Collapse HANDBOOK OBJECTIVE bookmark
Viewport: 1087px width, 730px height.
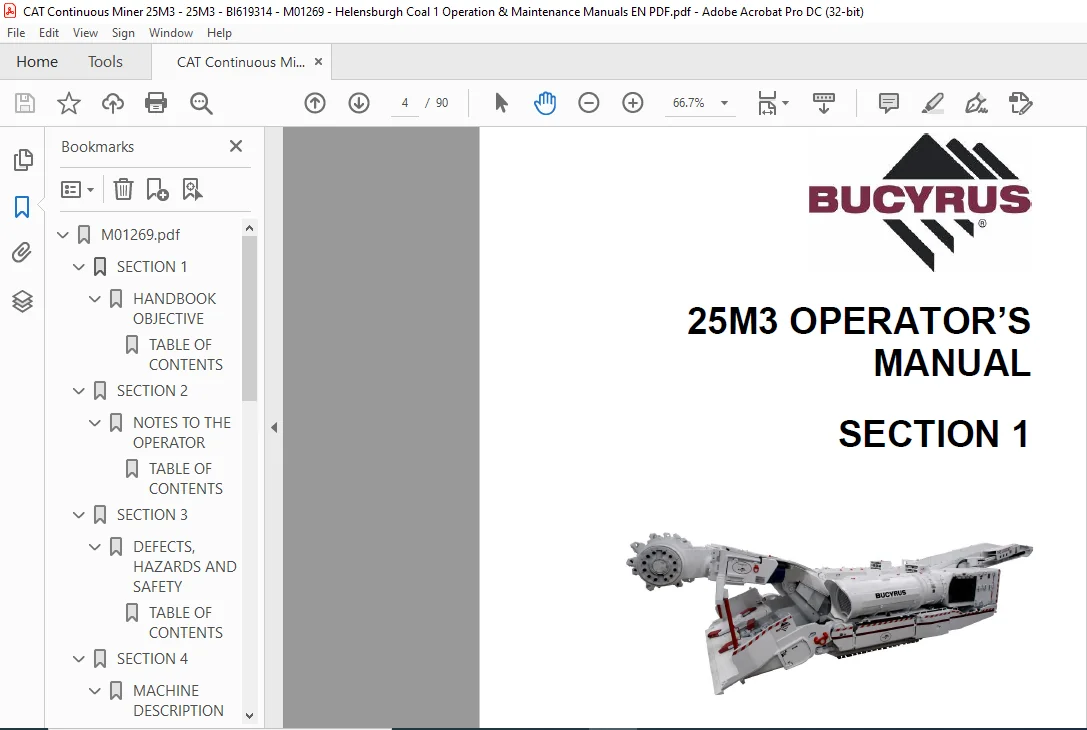[95, 299]
